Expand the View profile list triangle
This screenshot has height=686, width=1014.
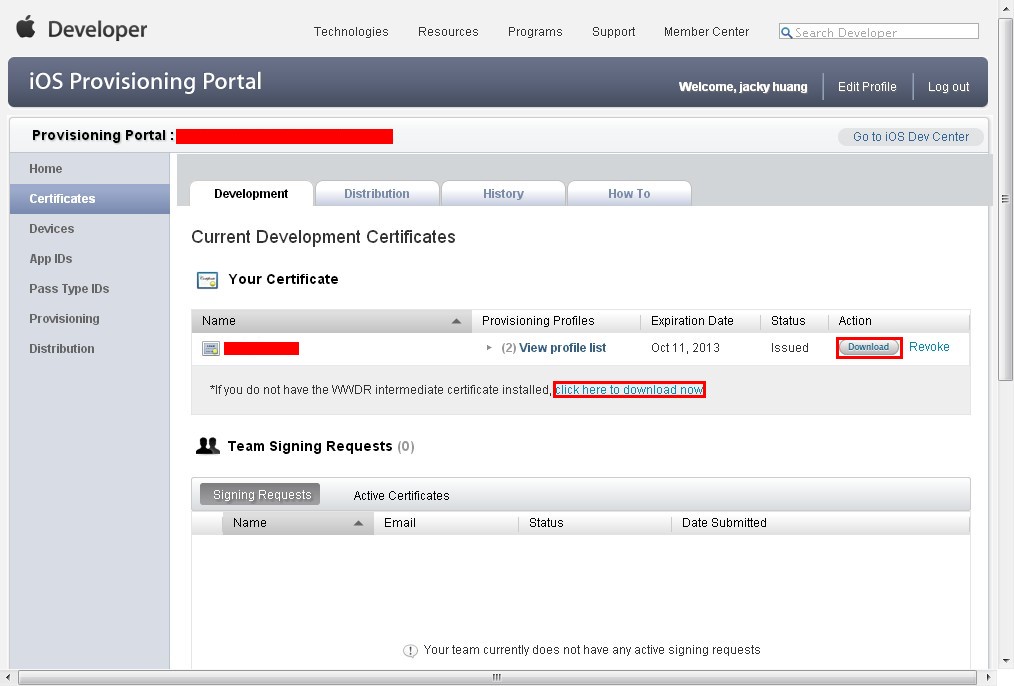[489, 348]
